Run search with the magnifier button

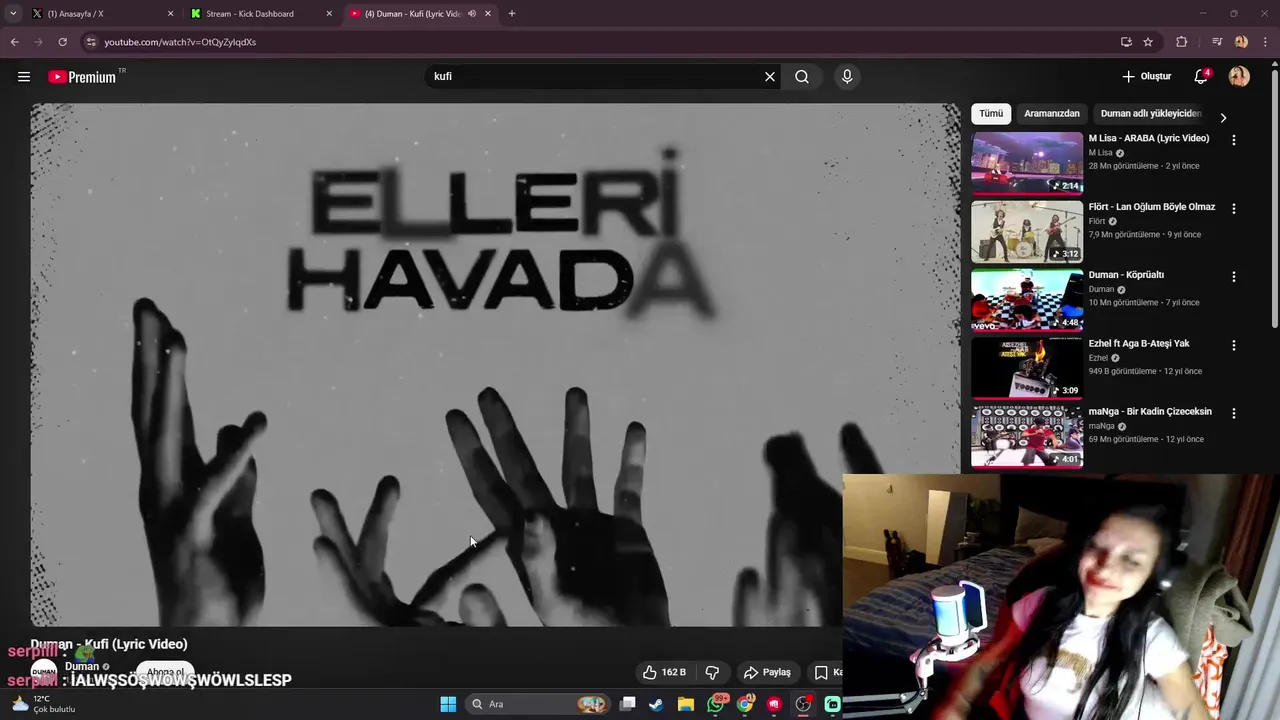tap(802, 77)
